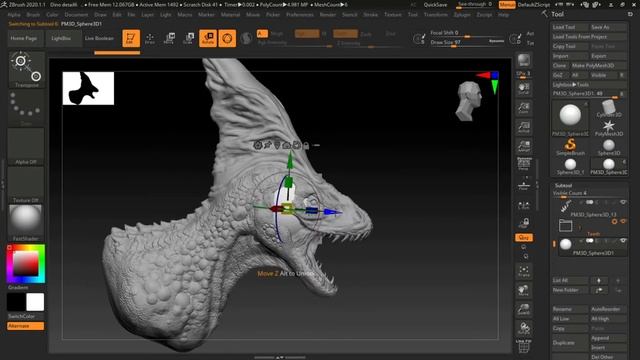Image resolution: width=640 pixels, height=360 pixels.
Task: Click the Export button
Action: coord(608,56)
